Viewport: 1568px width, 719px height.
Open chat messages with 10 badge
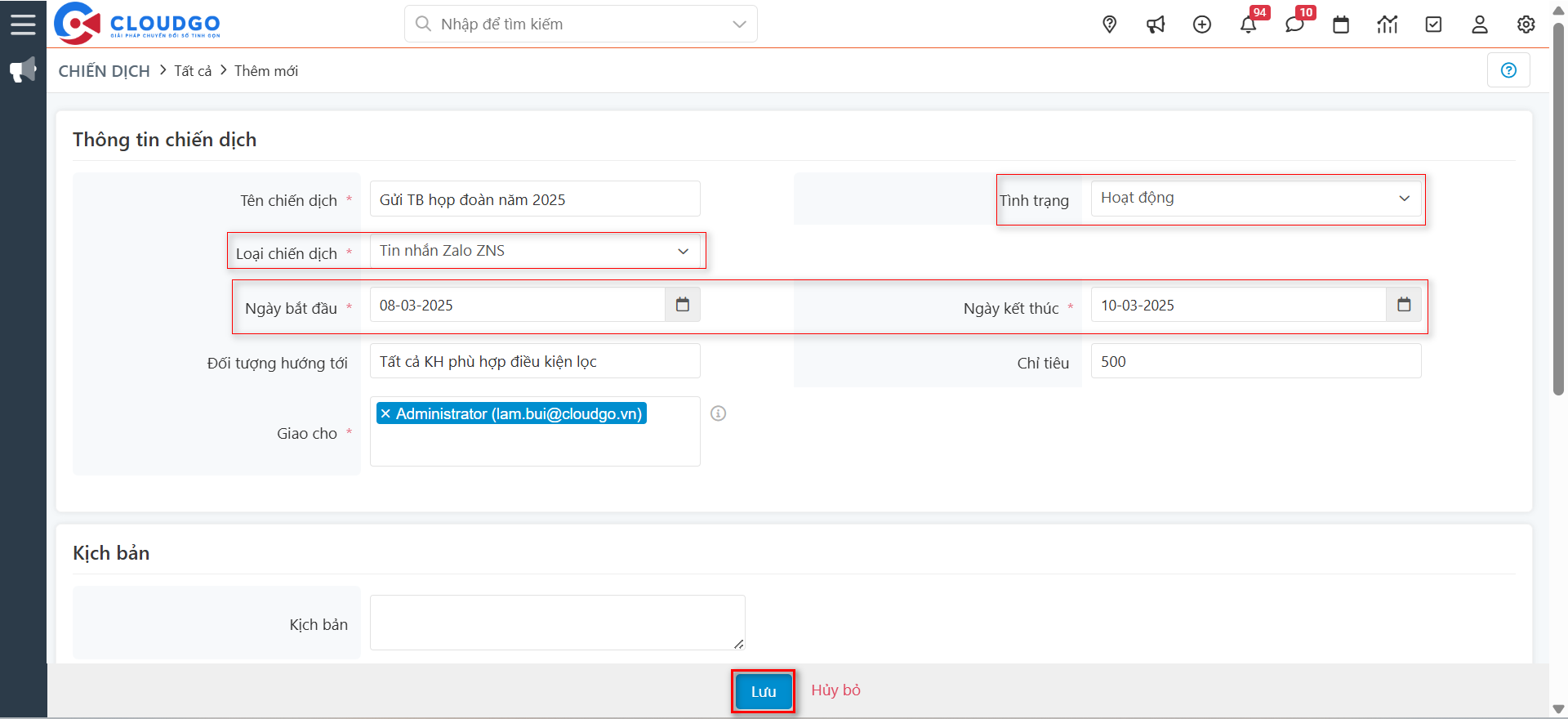(x=1295, y=25)
